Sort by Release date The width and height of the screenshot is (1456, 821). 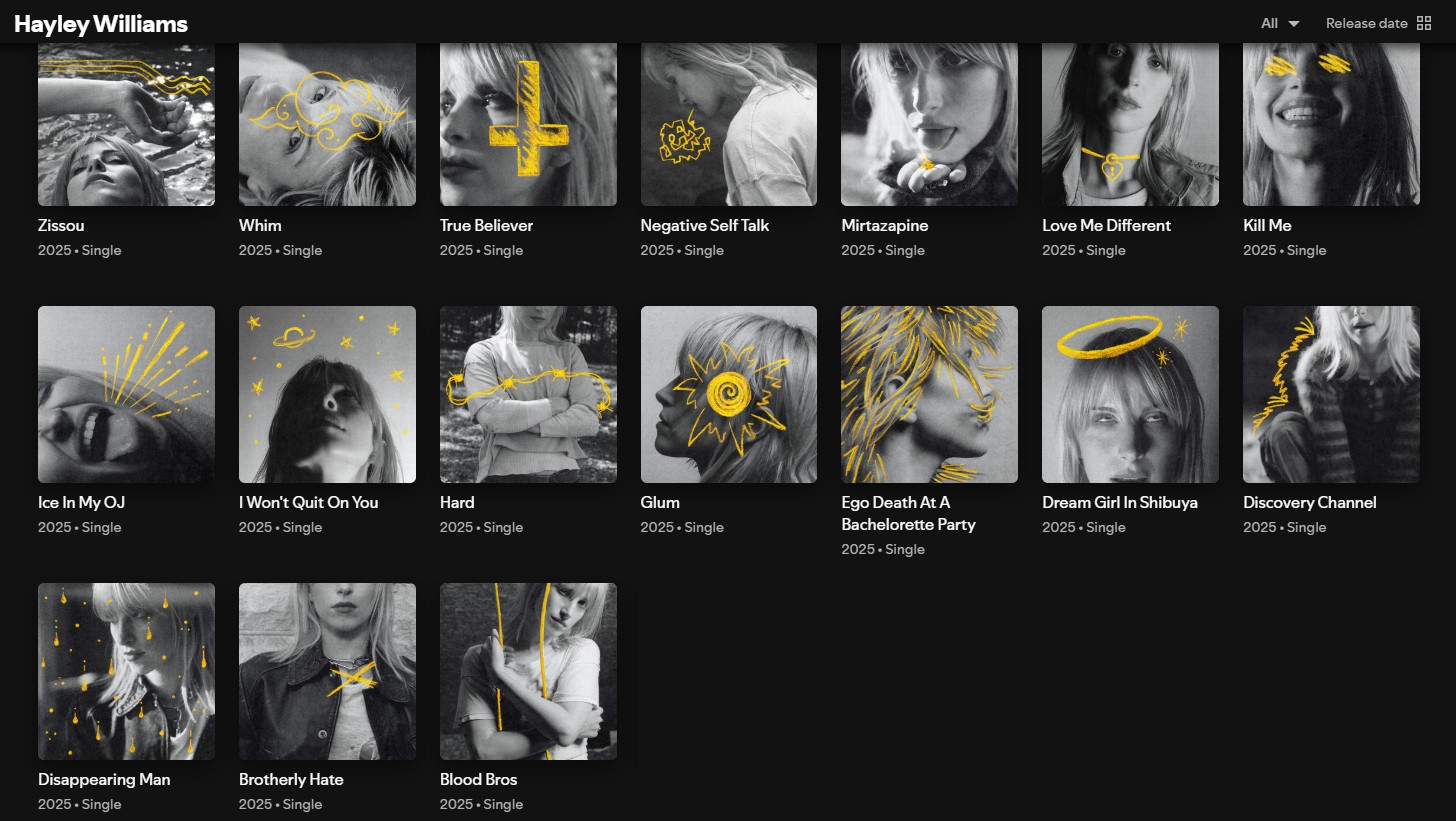click(x=1367, y=23)
